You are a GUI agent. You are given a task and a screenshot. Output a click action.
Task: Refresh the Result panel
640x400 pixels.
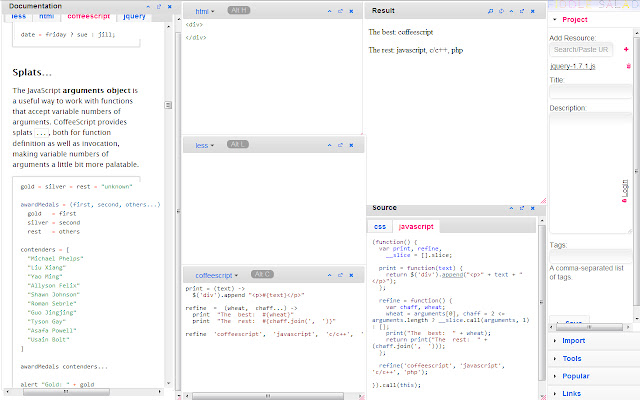[501, 11]
